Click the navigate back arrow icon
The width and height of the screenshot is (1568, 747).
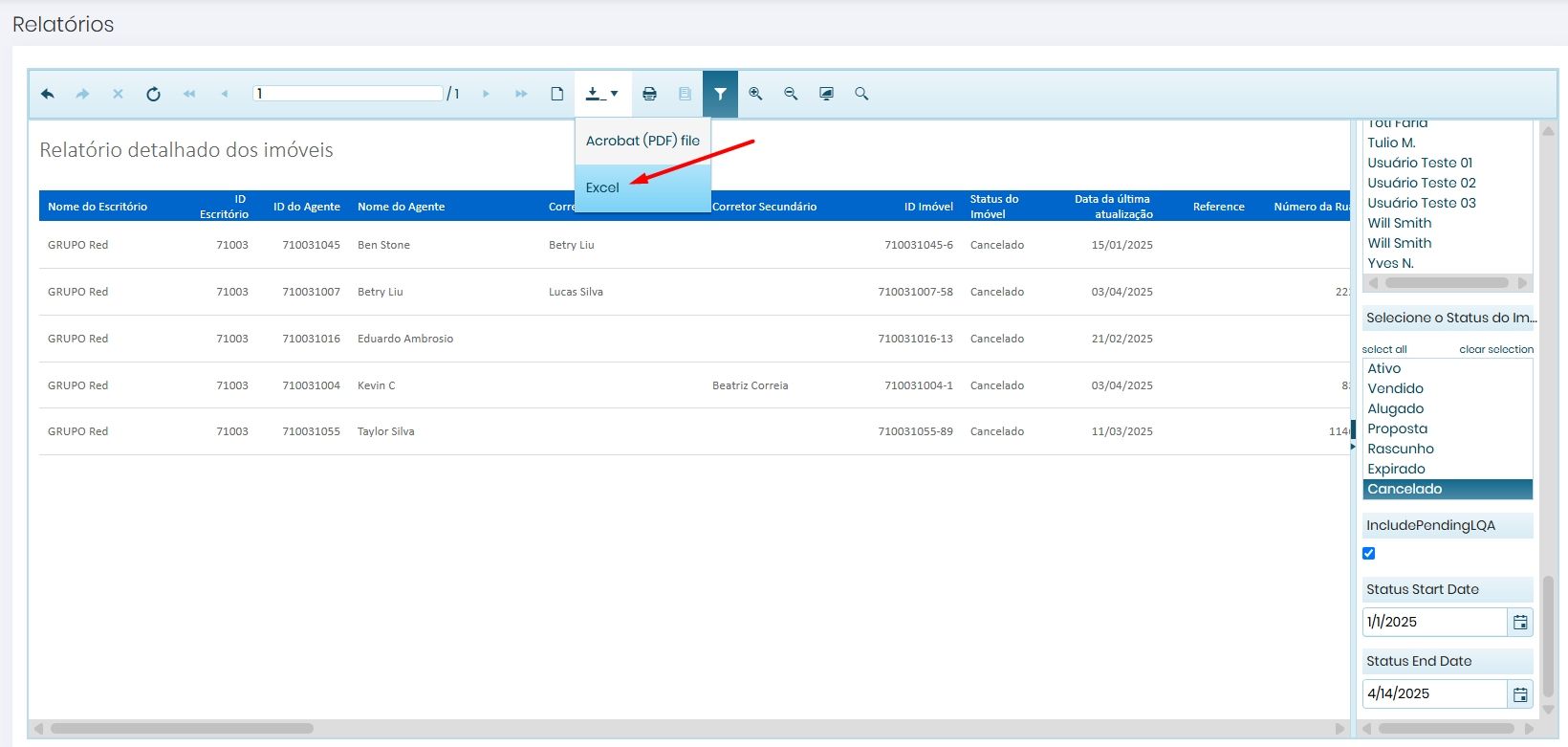tap(48, 94)
